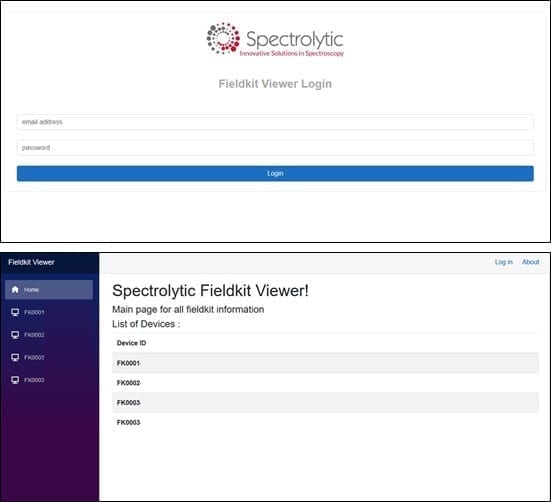Click the monitor icon next to FK0002

tap(15, 334)
